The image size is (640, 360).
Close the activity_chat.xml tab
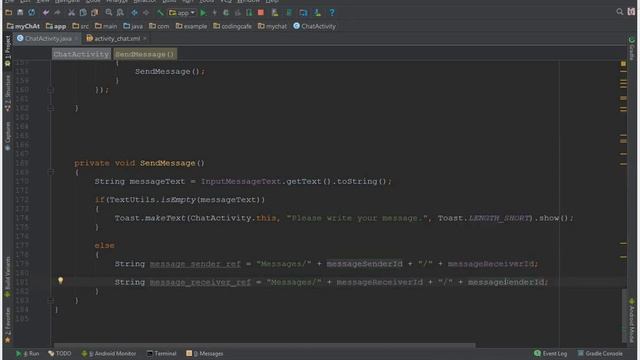click(x=145, y=38)
